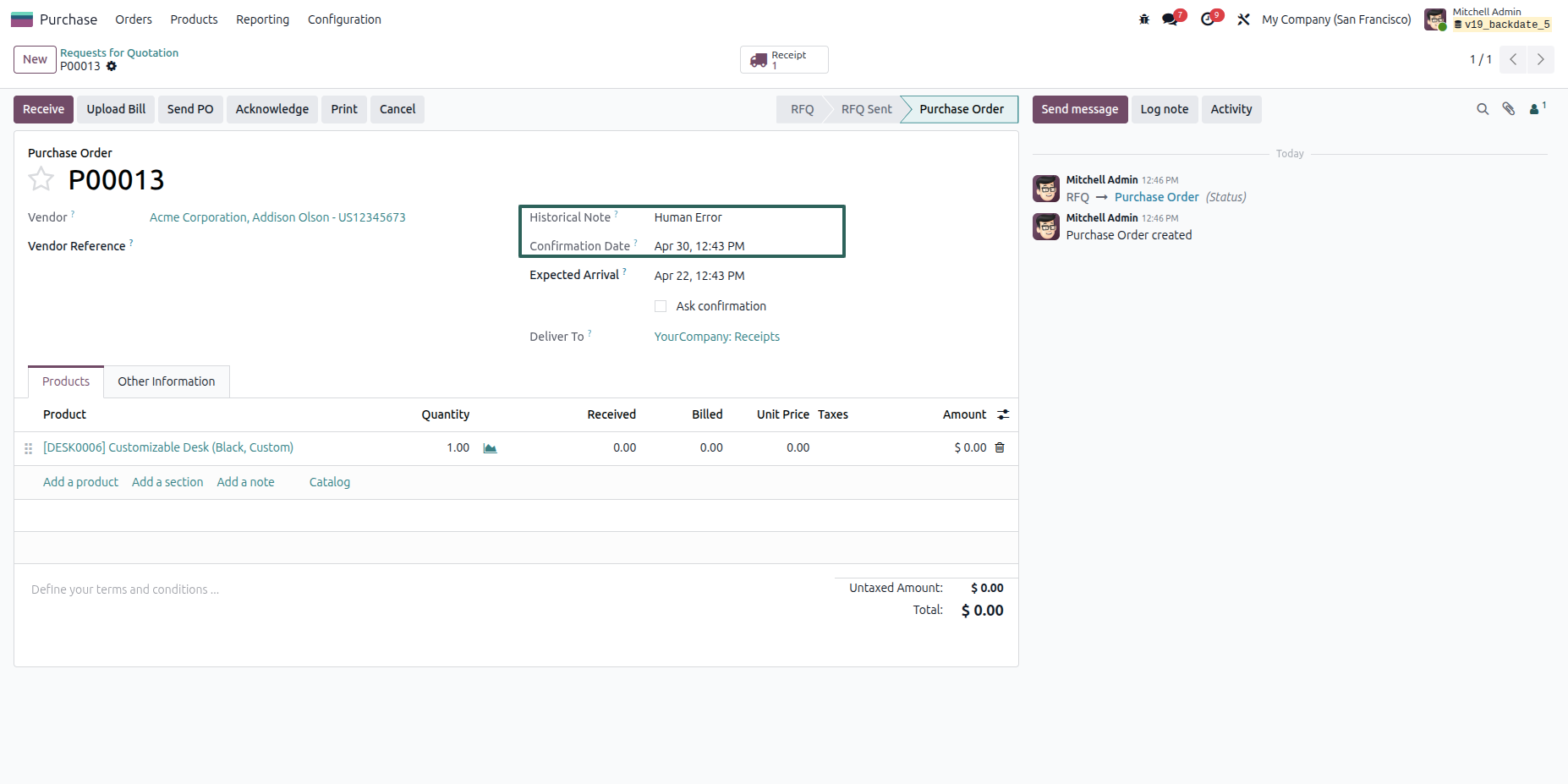
Task: Click Add a product link
Action: pos(80,482)
